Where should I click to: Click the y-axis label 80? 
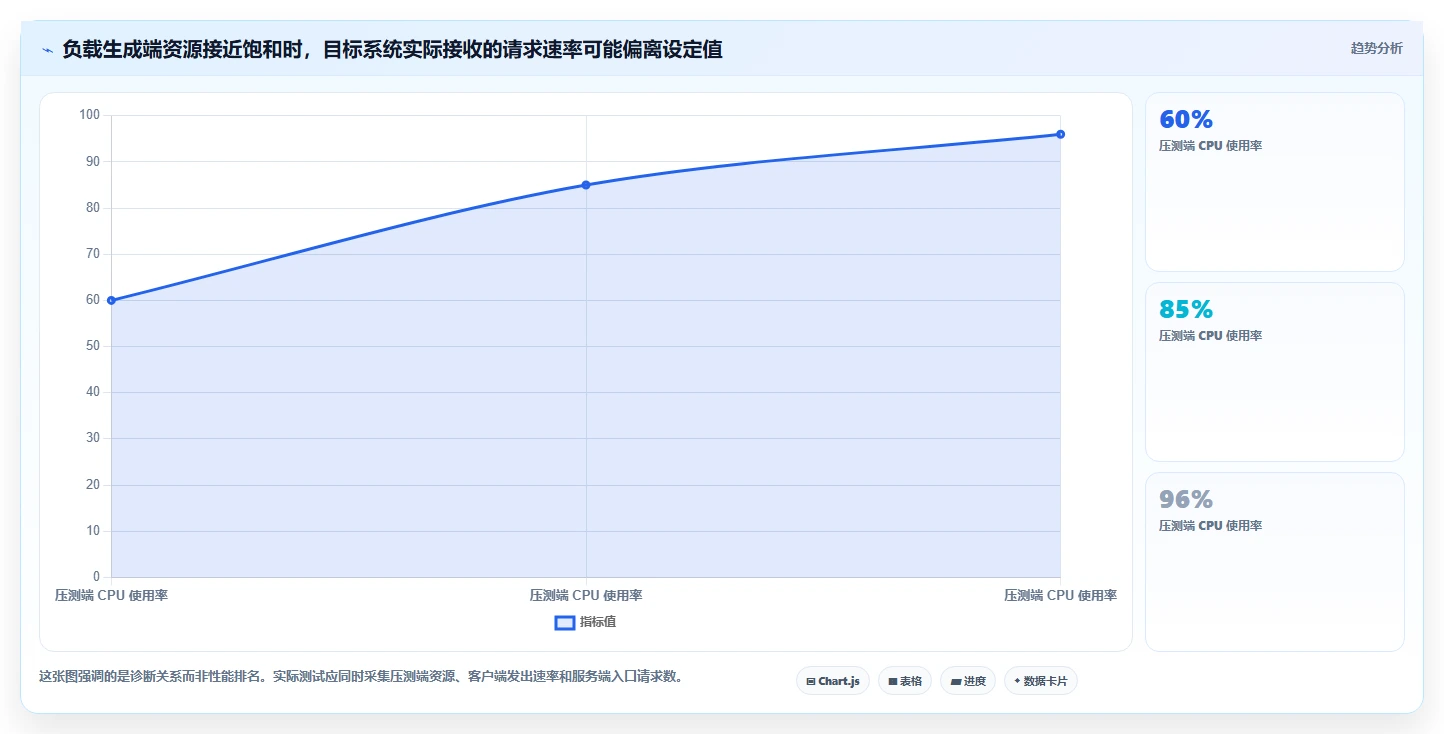click(x=93, y=208)
